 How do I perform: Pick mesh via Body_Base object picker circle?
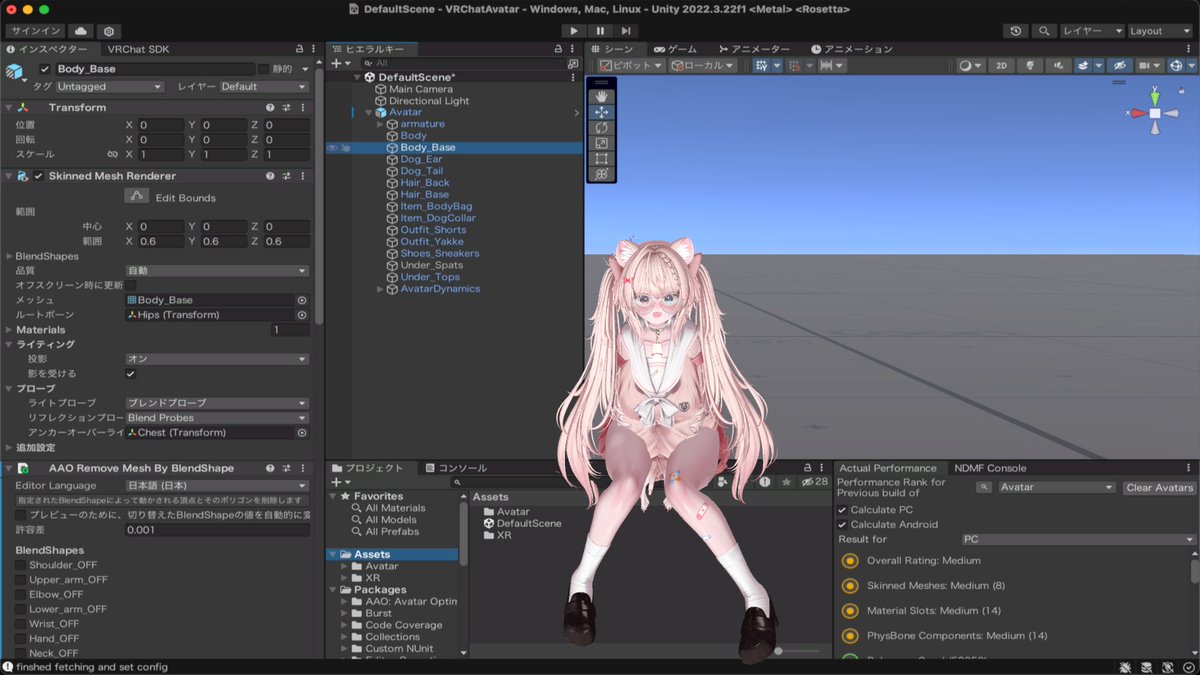click(x=302, y=300)
